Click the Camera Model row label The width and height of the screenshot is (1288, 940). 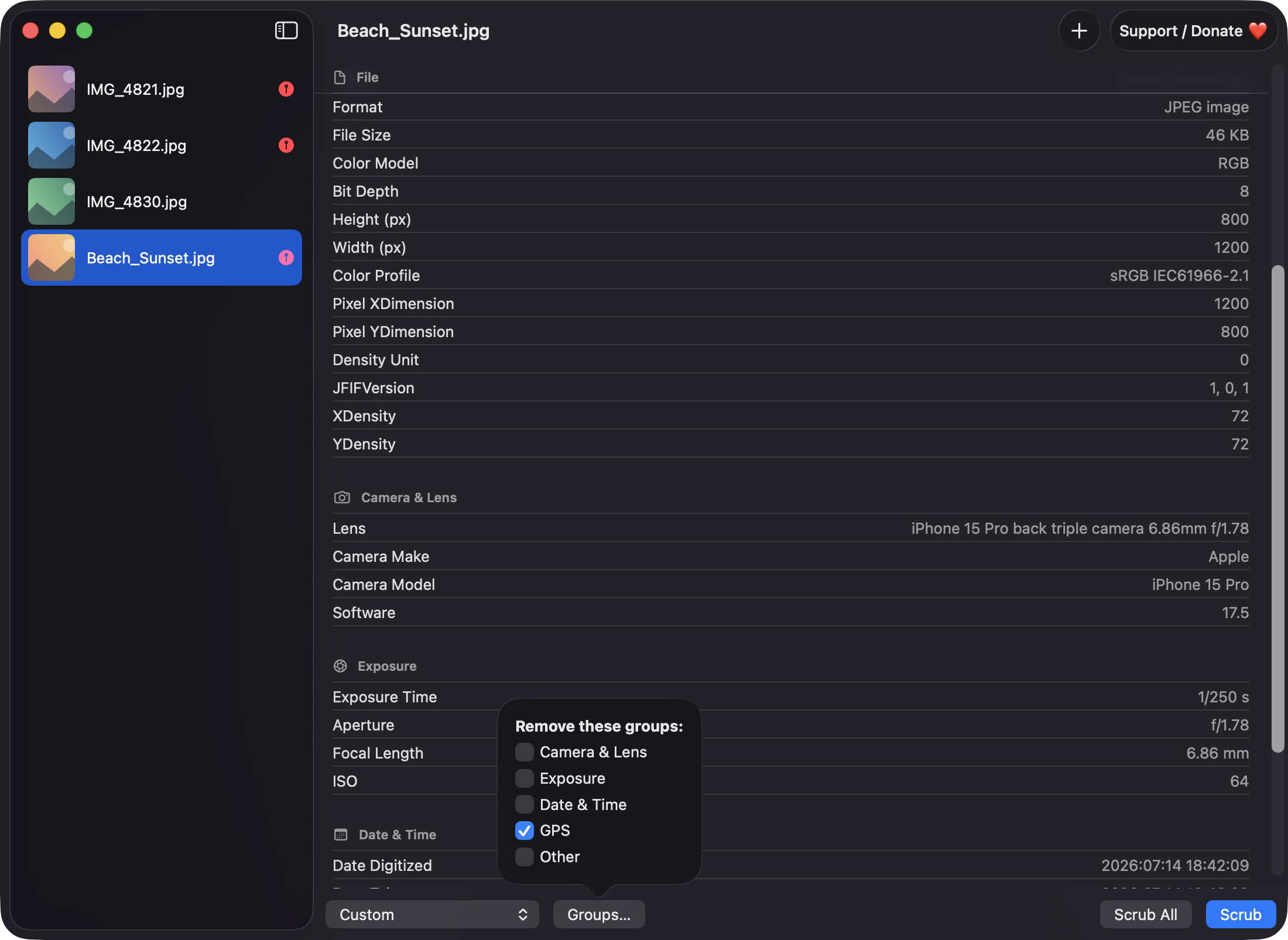coord(384,585)
